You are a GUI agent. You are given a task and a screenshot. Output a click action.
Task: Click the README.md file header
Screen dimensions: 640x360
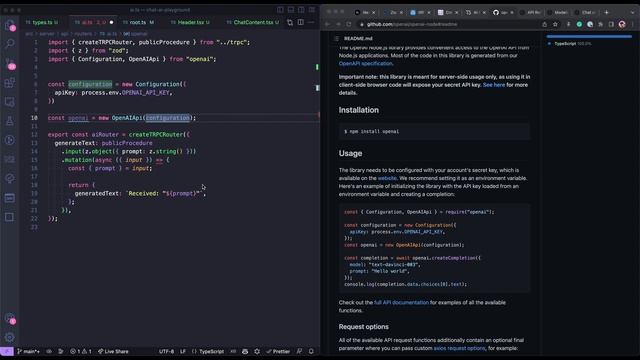(x=358, y=38)
